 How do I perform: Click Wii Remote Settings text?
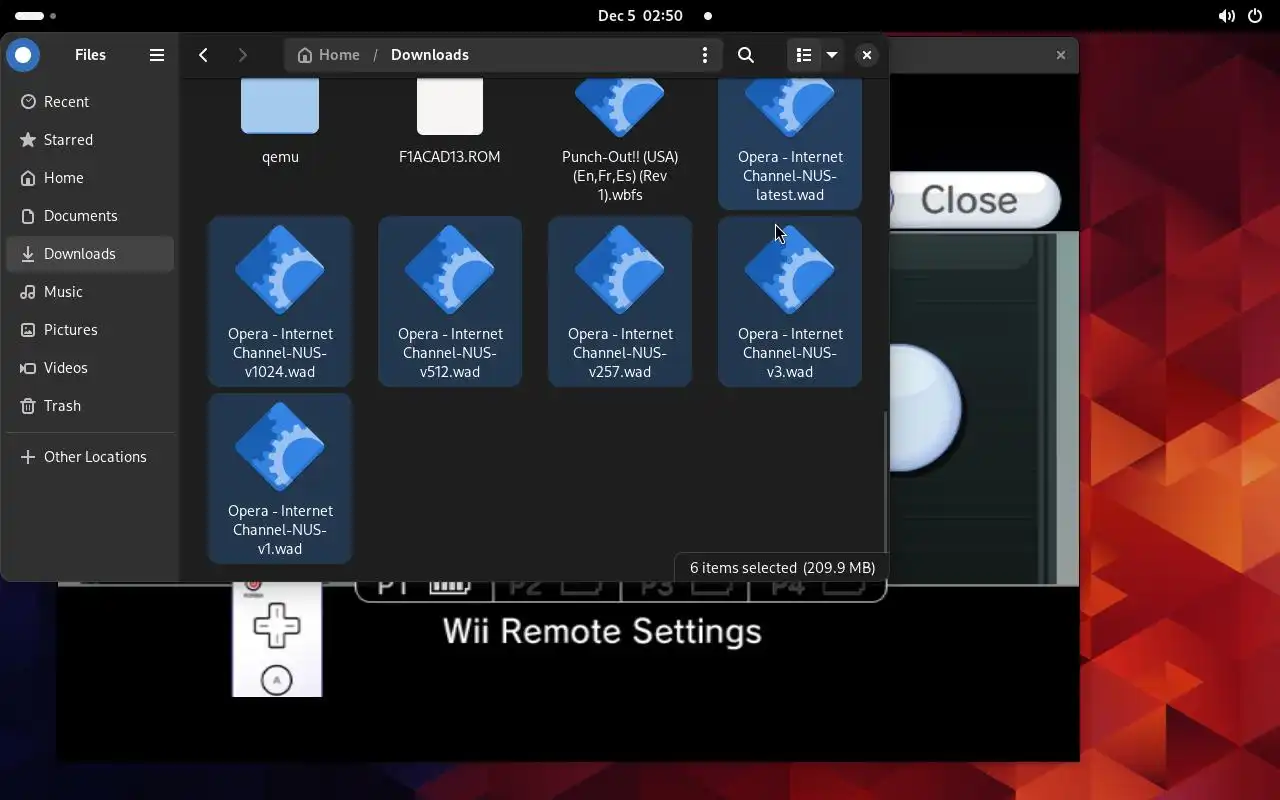pos(602,632)
